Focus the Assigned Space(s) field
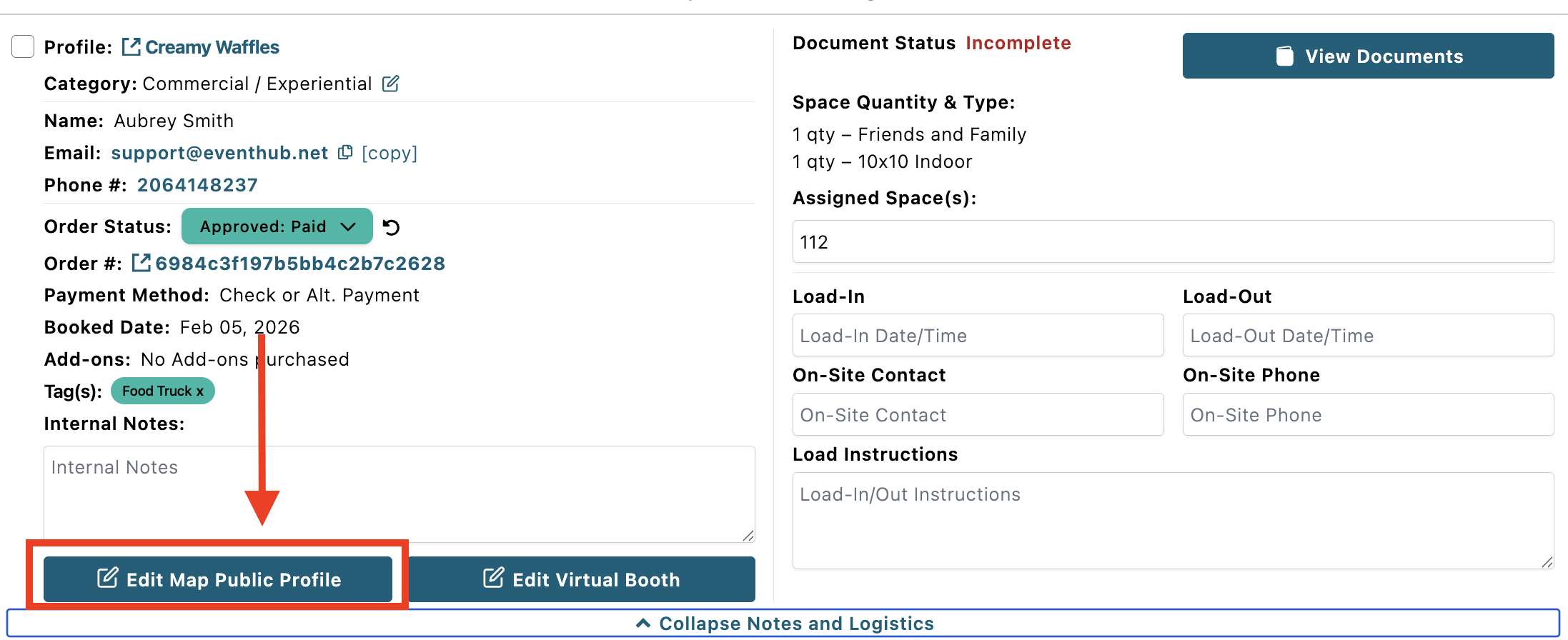1568x640 pixels. pyautogui.click(x=1173, y=241)
